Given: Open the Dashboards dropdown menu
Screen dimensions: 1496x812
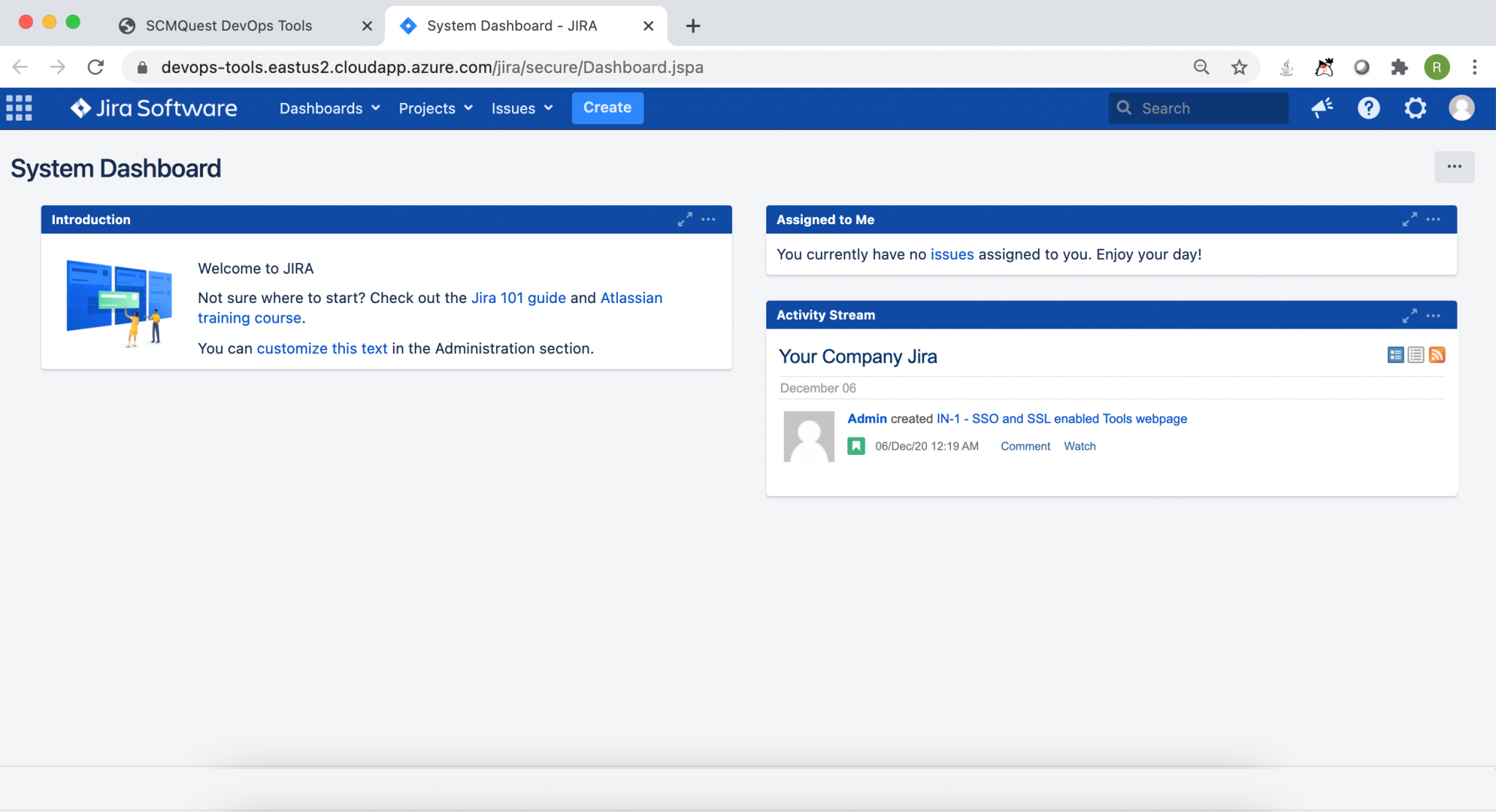Looking at the screenshot, I should pyautogui.click(x=329, y=107).
